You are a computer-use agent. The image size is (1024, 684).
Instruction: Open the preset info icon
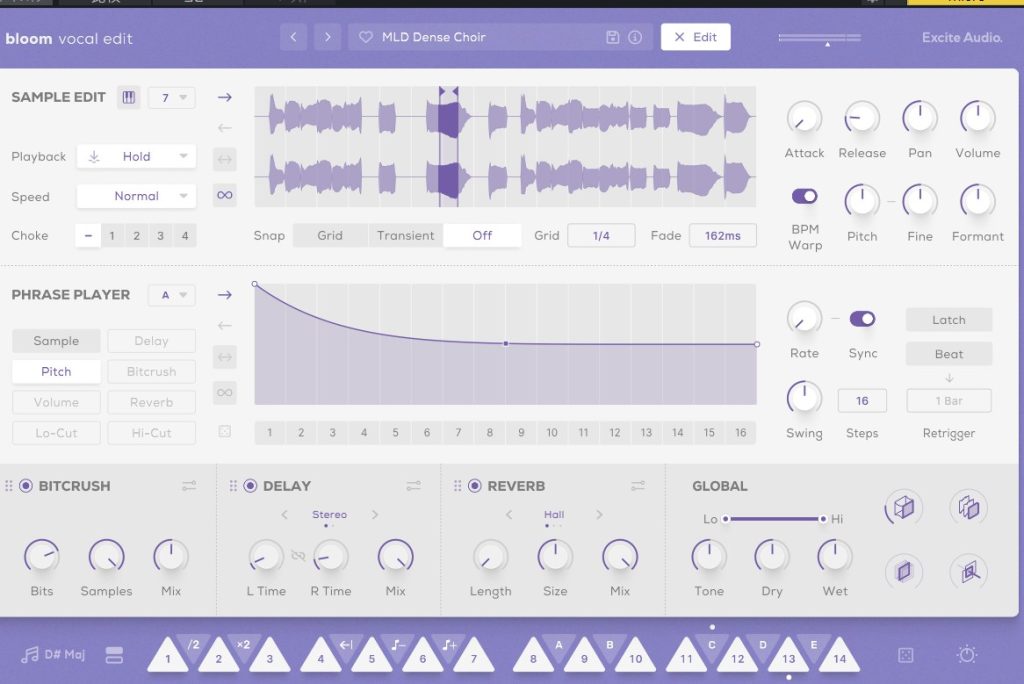(635, 37)
